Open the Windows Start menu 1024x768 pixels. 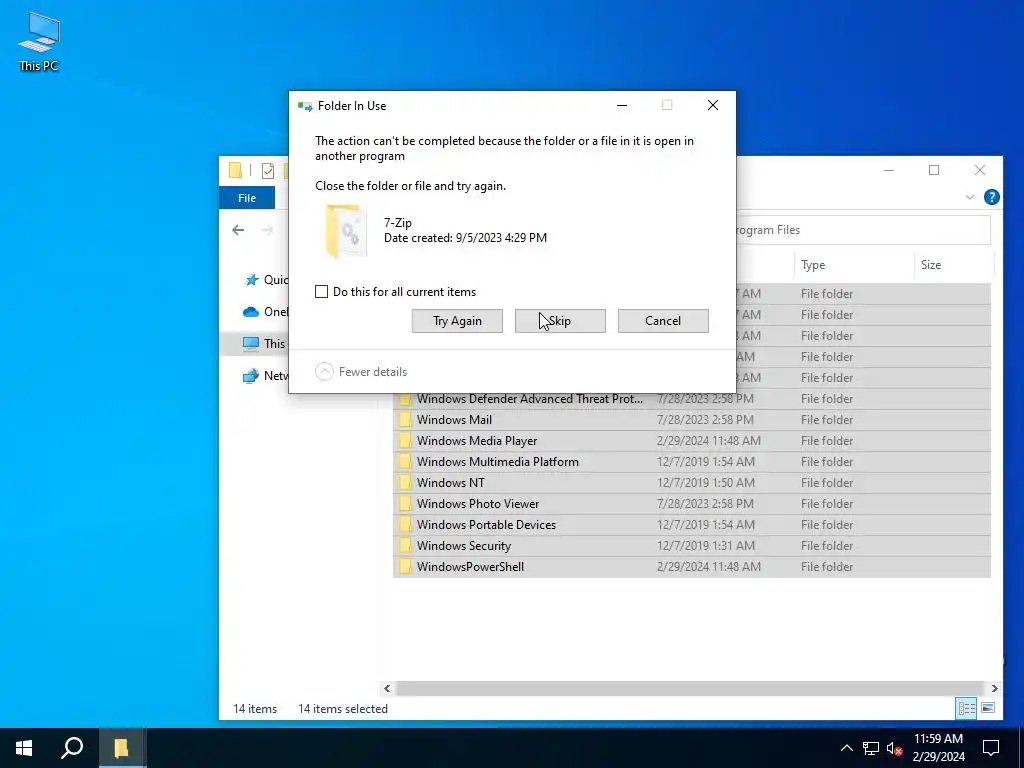(x=24, y=748)
